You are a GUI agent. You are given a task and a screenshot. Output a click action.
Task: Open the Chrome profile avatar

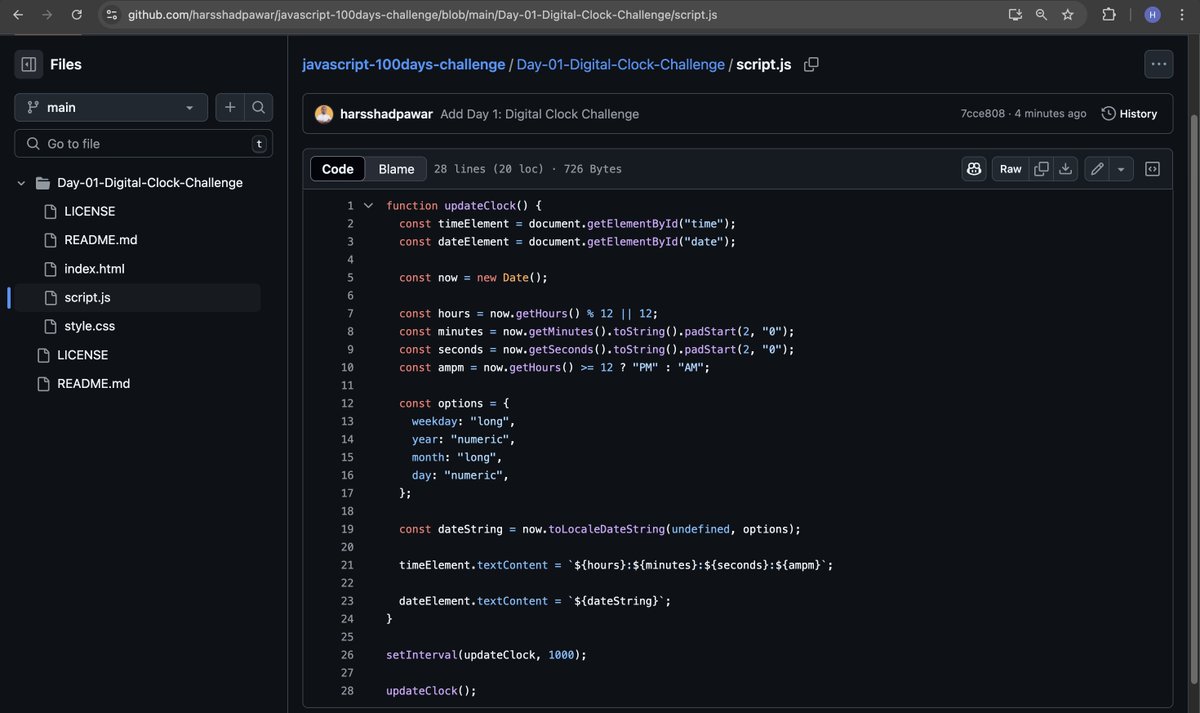[1153, 15]
